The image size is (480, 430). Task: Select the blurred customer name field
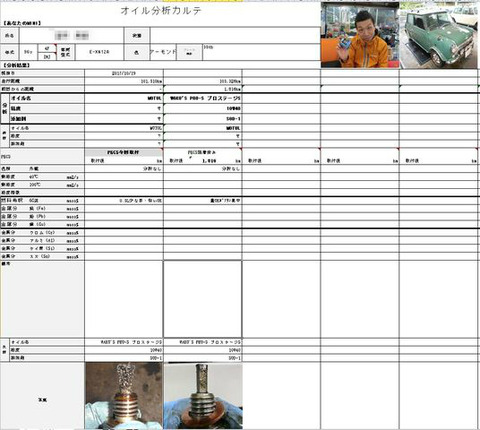click(x=71, y=35)
